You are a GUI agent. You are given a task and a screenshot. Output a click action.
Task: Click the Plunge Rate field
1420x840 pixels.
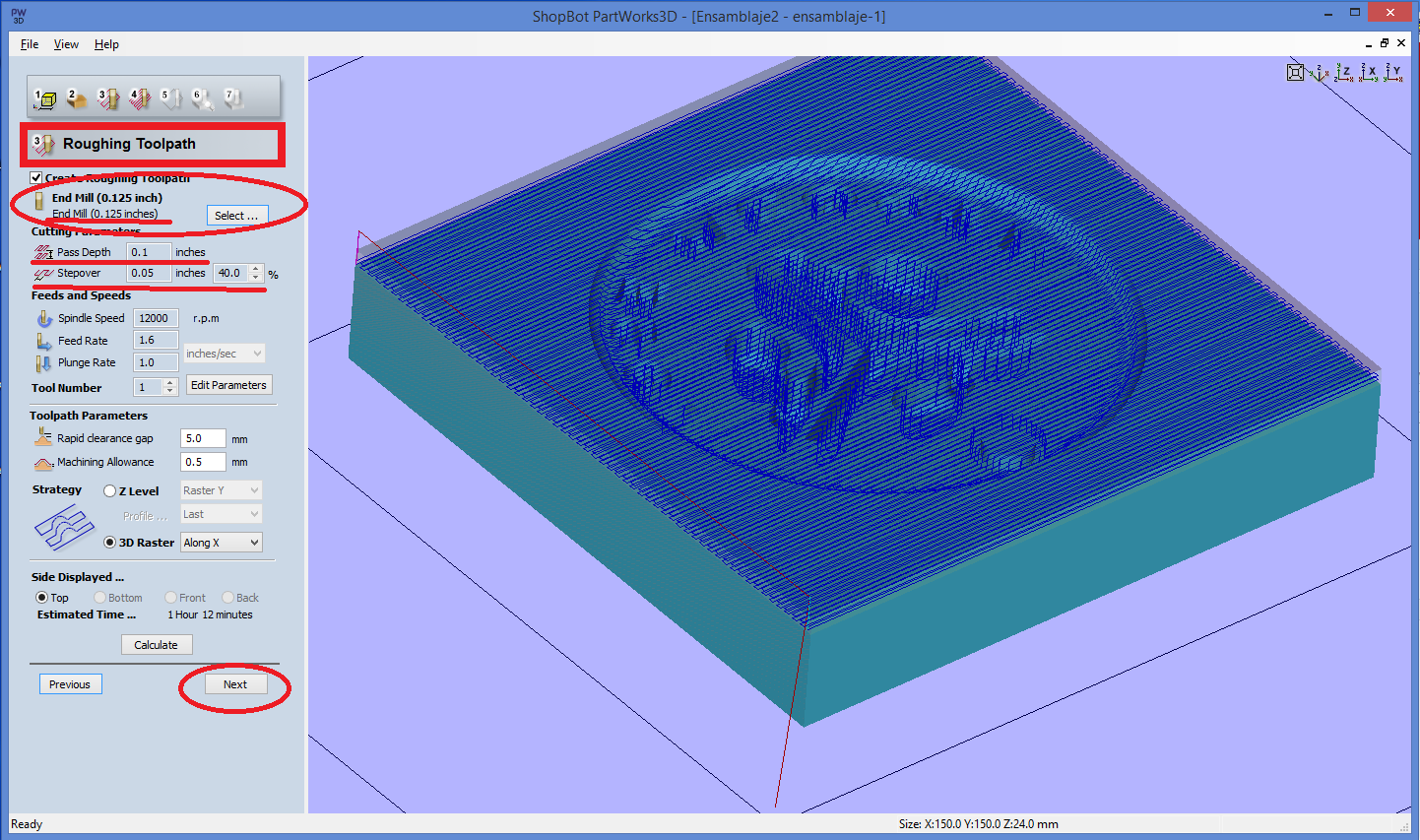tap(156, 362)
